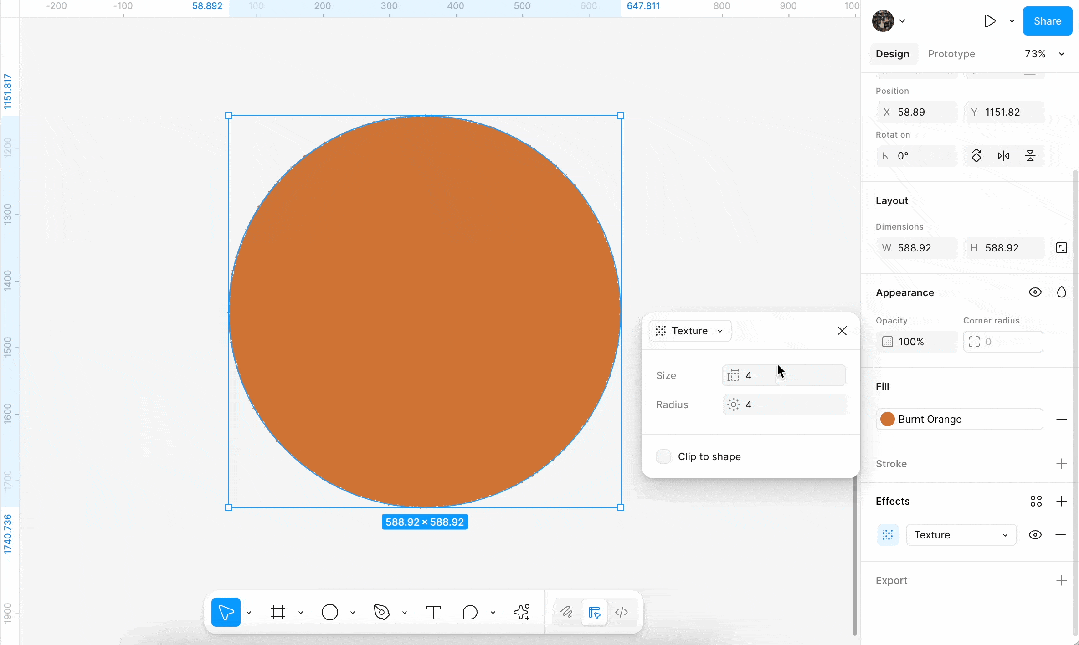The width and height of the screenshot is (1079, 645).
Task: Toggle layer visibility in Appearance
Action: click(x=1035, y=293)
